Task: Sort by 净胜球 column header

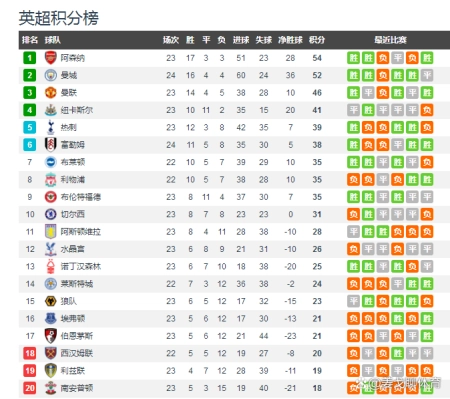Action: (x=290, y=40)
